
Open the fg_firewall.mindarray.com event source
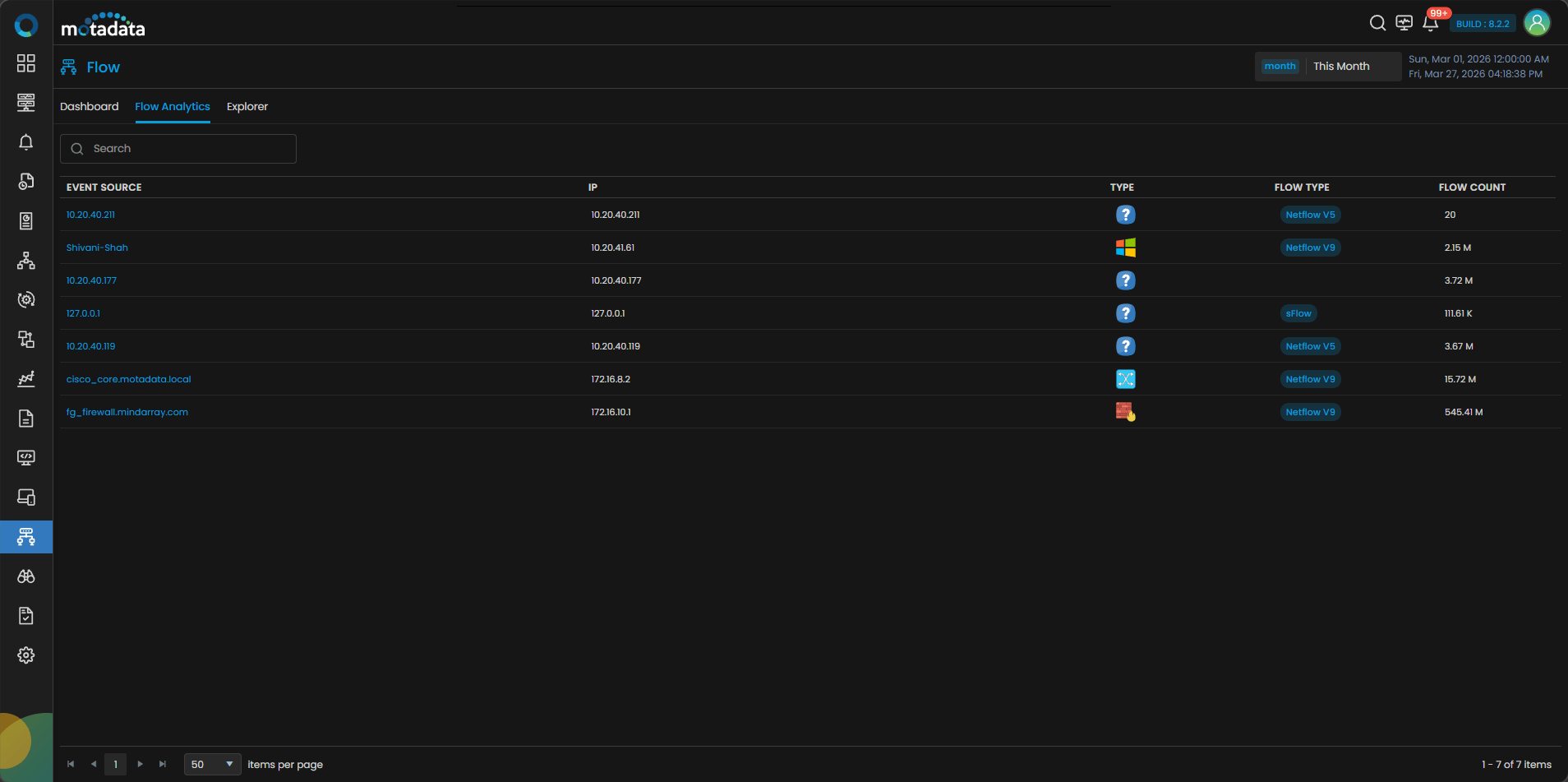click(127, 412)
